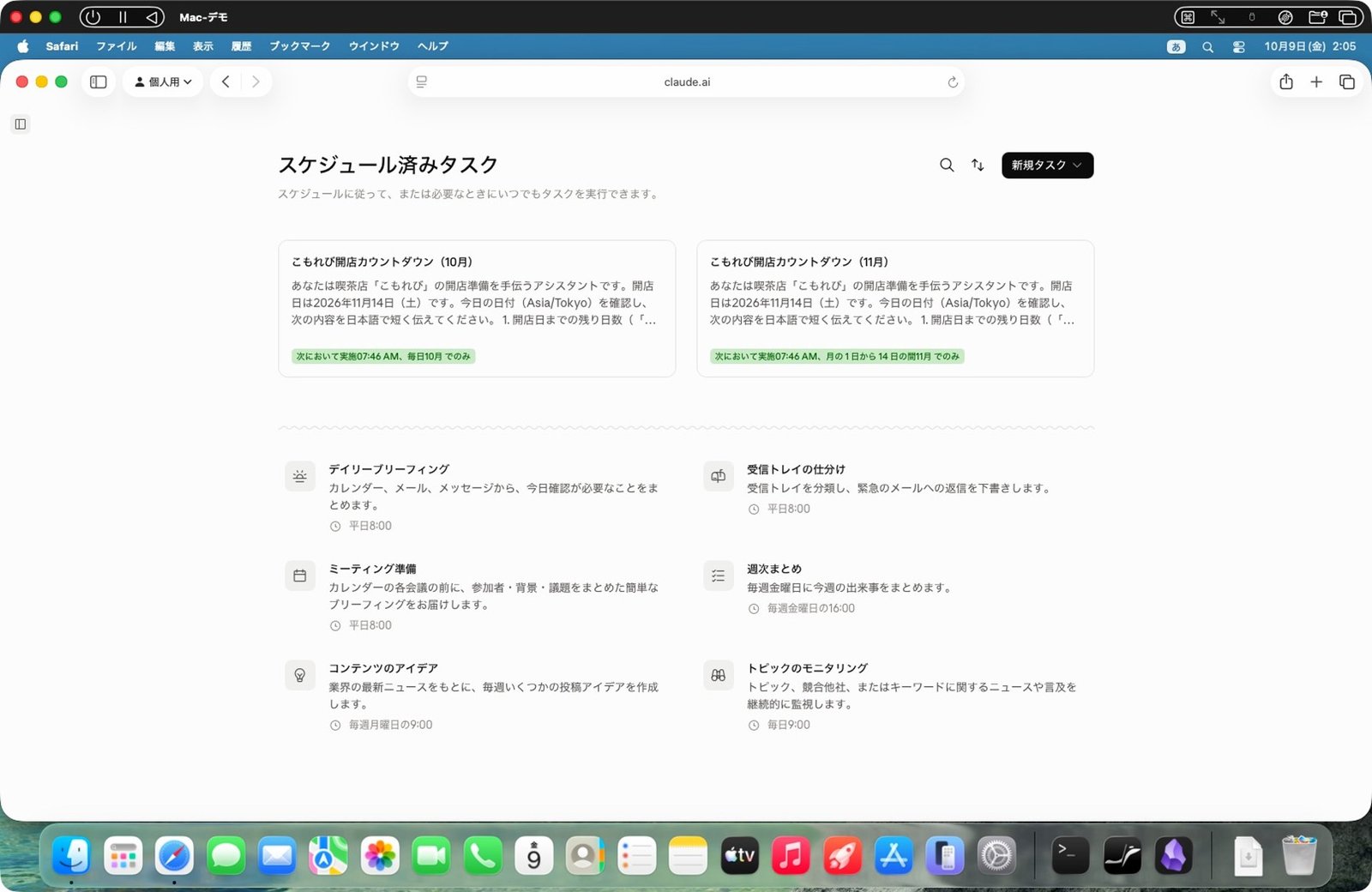Select the トピックのモニタリング template
Viewport: 1372px width, 892px height.
(x=895, y=696)
